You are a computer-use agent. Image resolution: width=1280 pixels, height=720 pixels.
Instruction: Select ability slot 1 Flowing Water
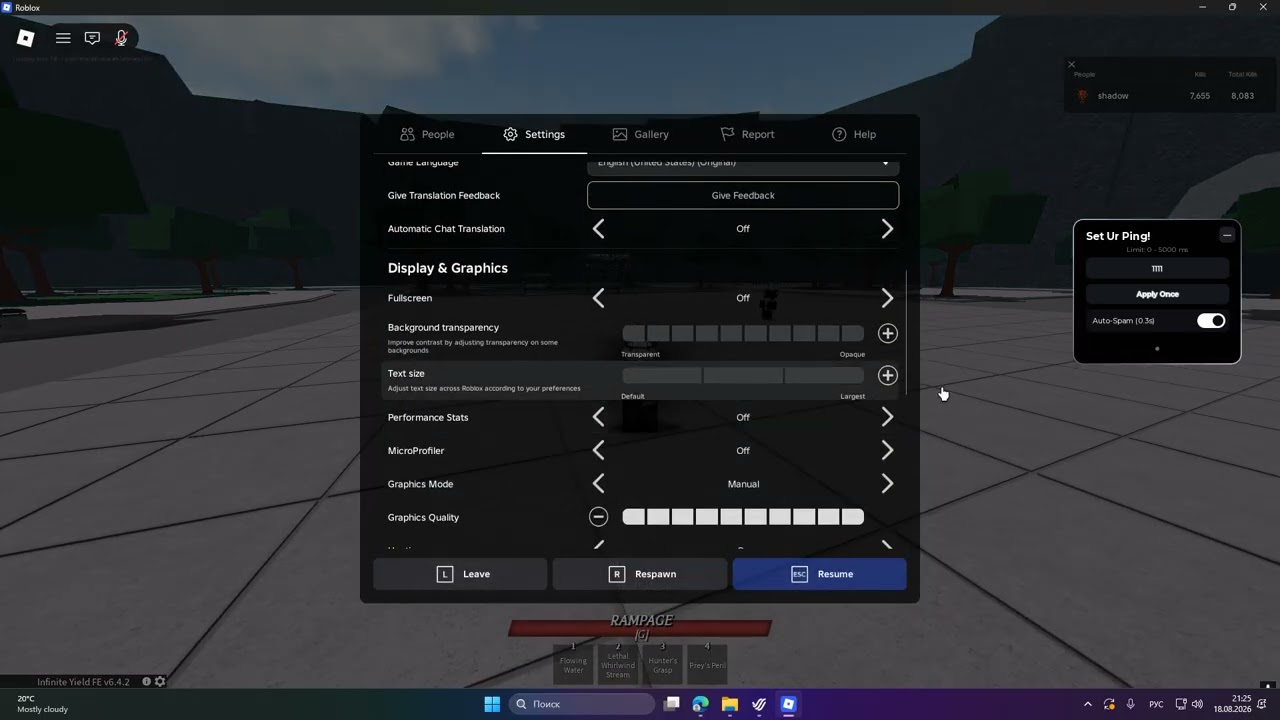(x=574, y=664)
